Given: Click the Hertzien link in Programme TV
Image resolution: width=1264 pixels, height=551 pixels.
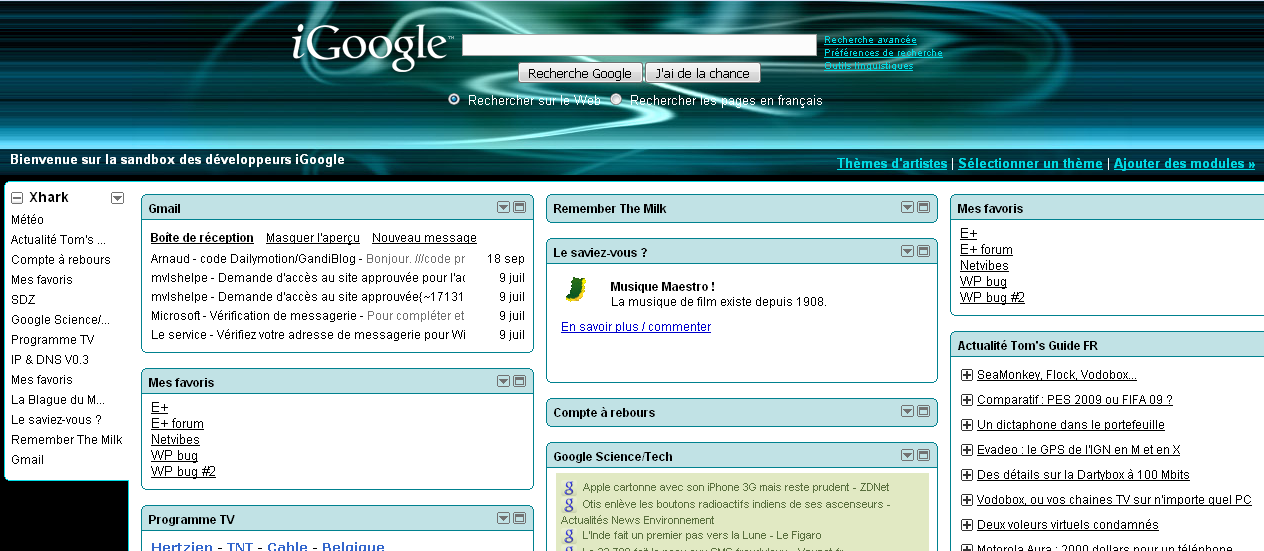Looking at the screenshot, I should 182,546.
